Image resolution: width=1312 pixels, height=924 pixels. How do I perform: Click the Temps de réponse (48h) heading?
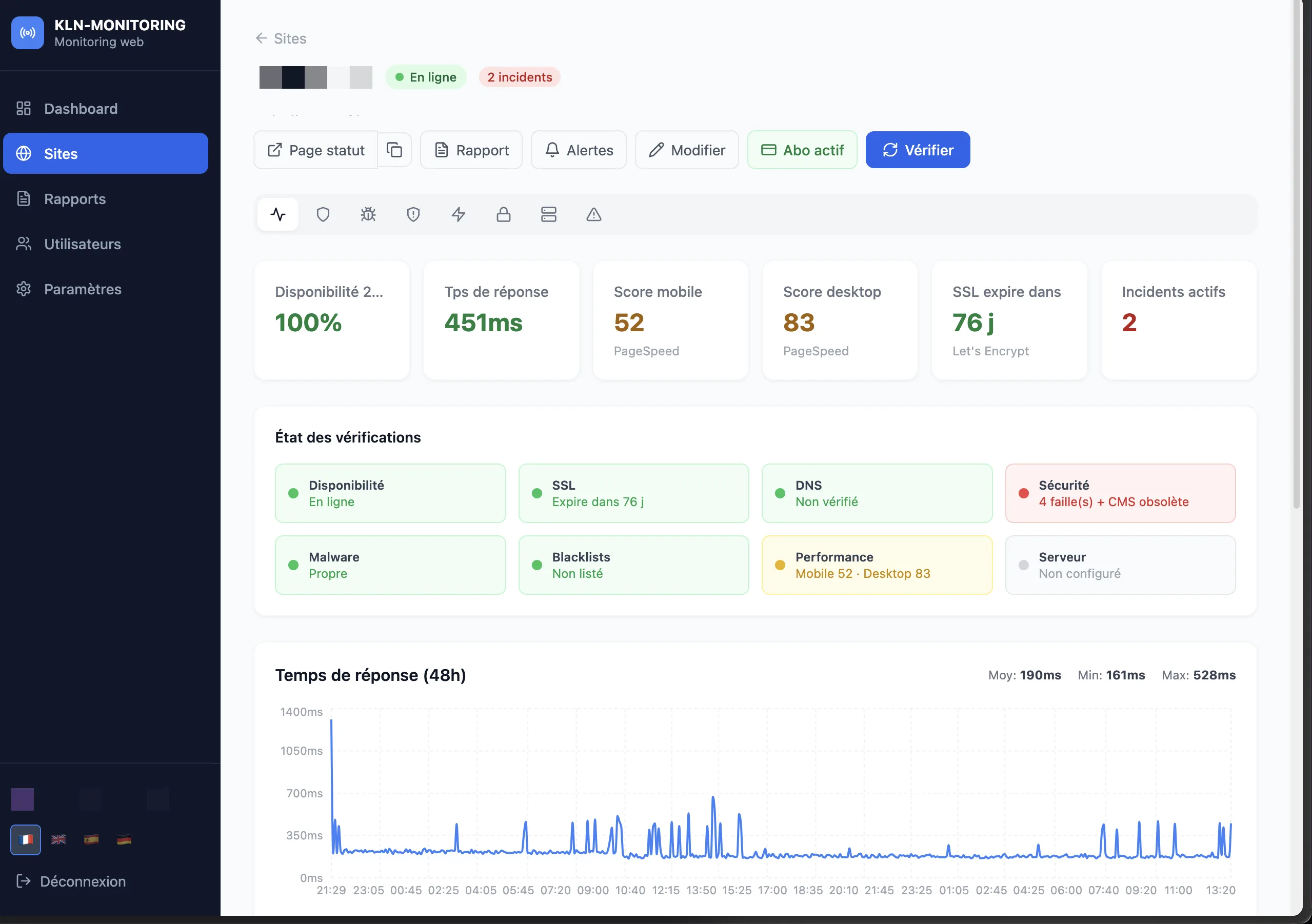(x=370, y=675)
